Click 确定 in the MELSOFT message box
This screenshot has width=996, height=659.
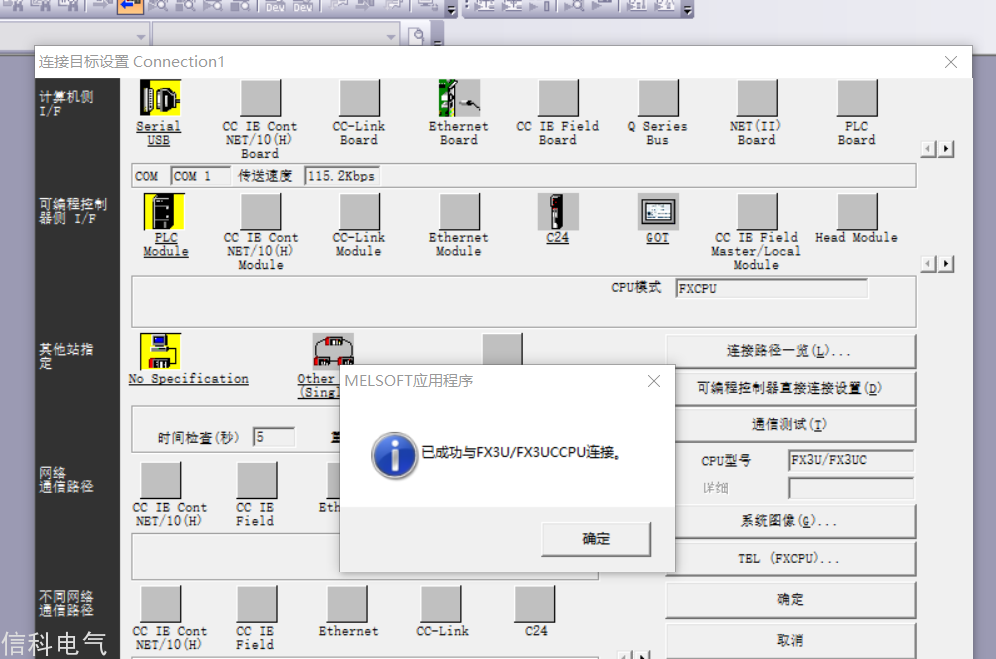tap(596, 539)
